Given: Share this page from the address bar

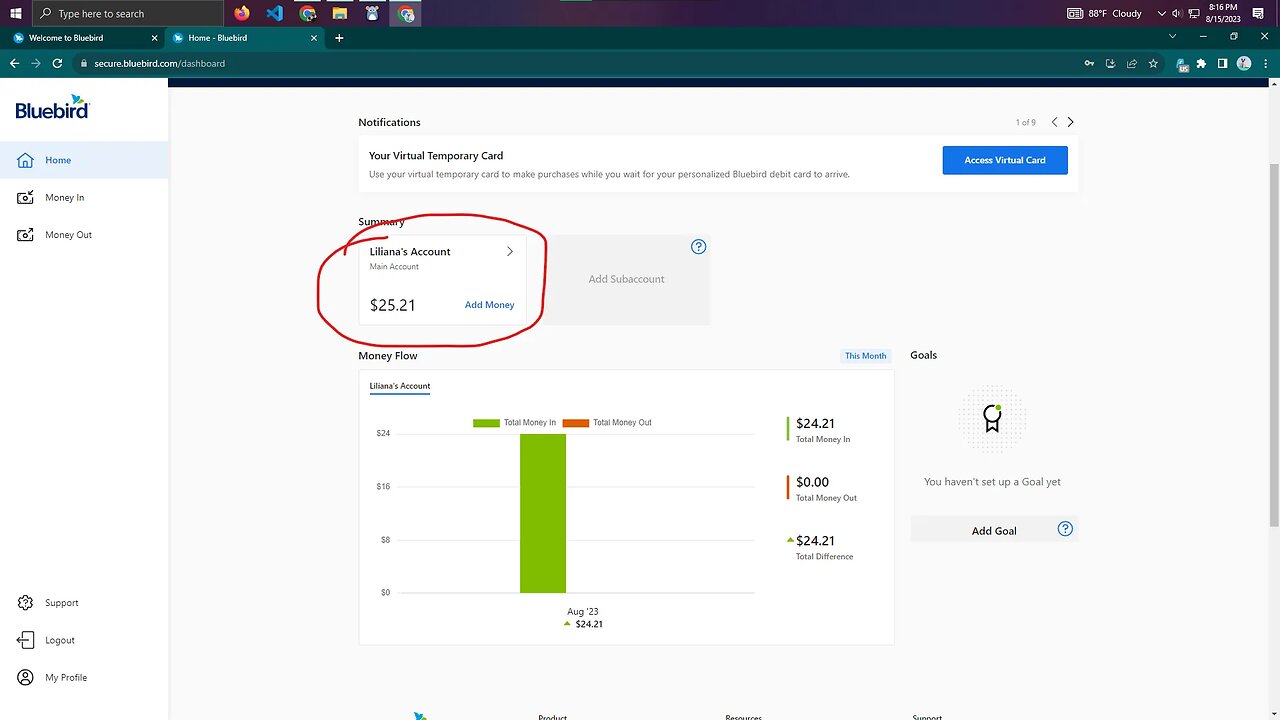Looking at the screenshot, I should coord(1132,63).
